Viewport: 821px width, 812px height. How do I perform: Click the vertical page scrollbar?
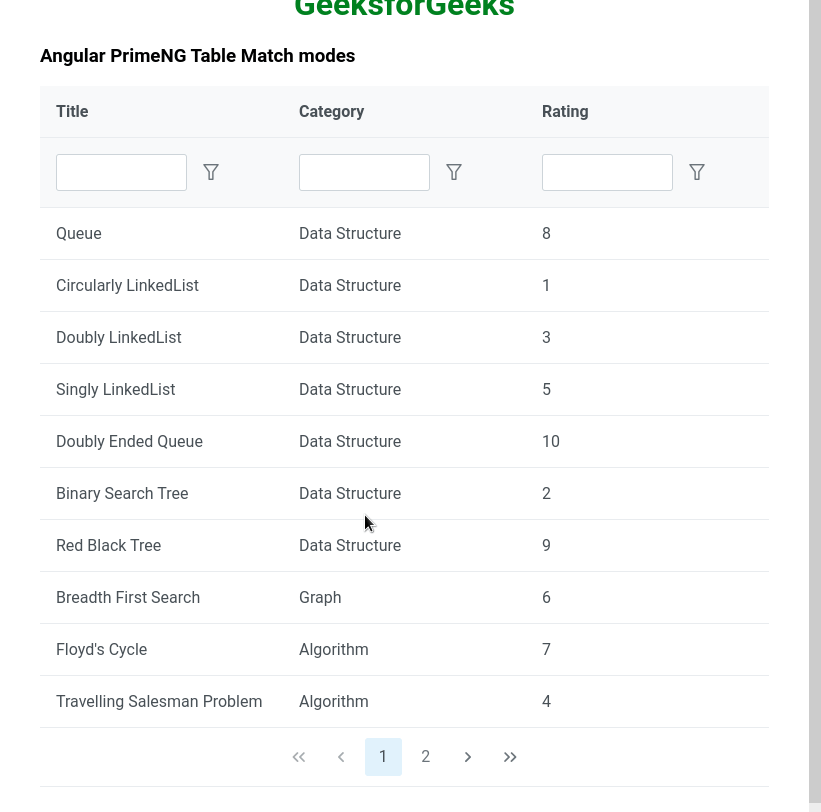[815, 400]
